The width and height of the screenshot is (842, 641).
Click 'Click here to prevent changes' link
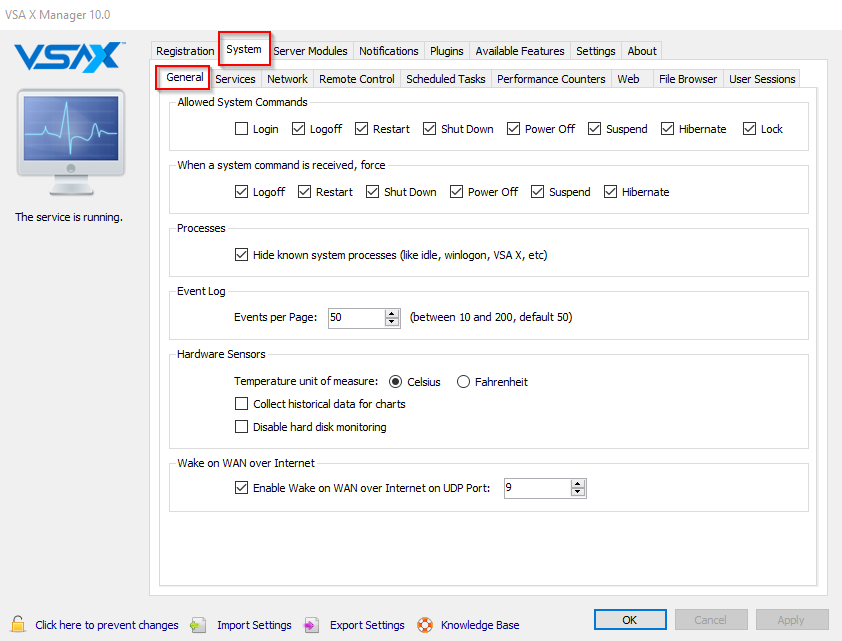[107, 625]
